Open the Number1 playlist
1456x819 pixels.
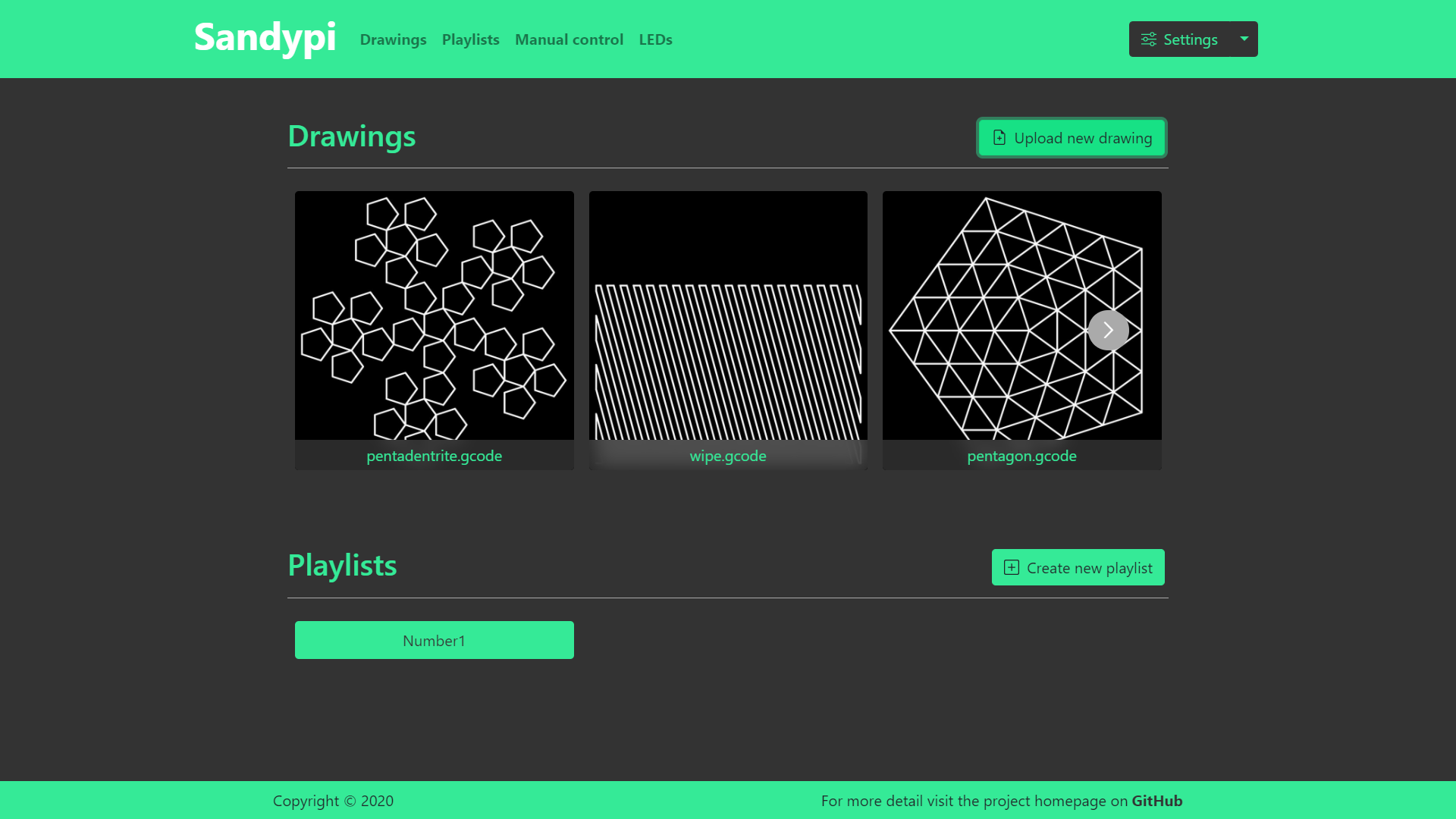434,641
